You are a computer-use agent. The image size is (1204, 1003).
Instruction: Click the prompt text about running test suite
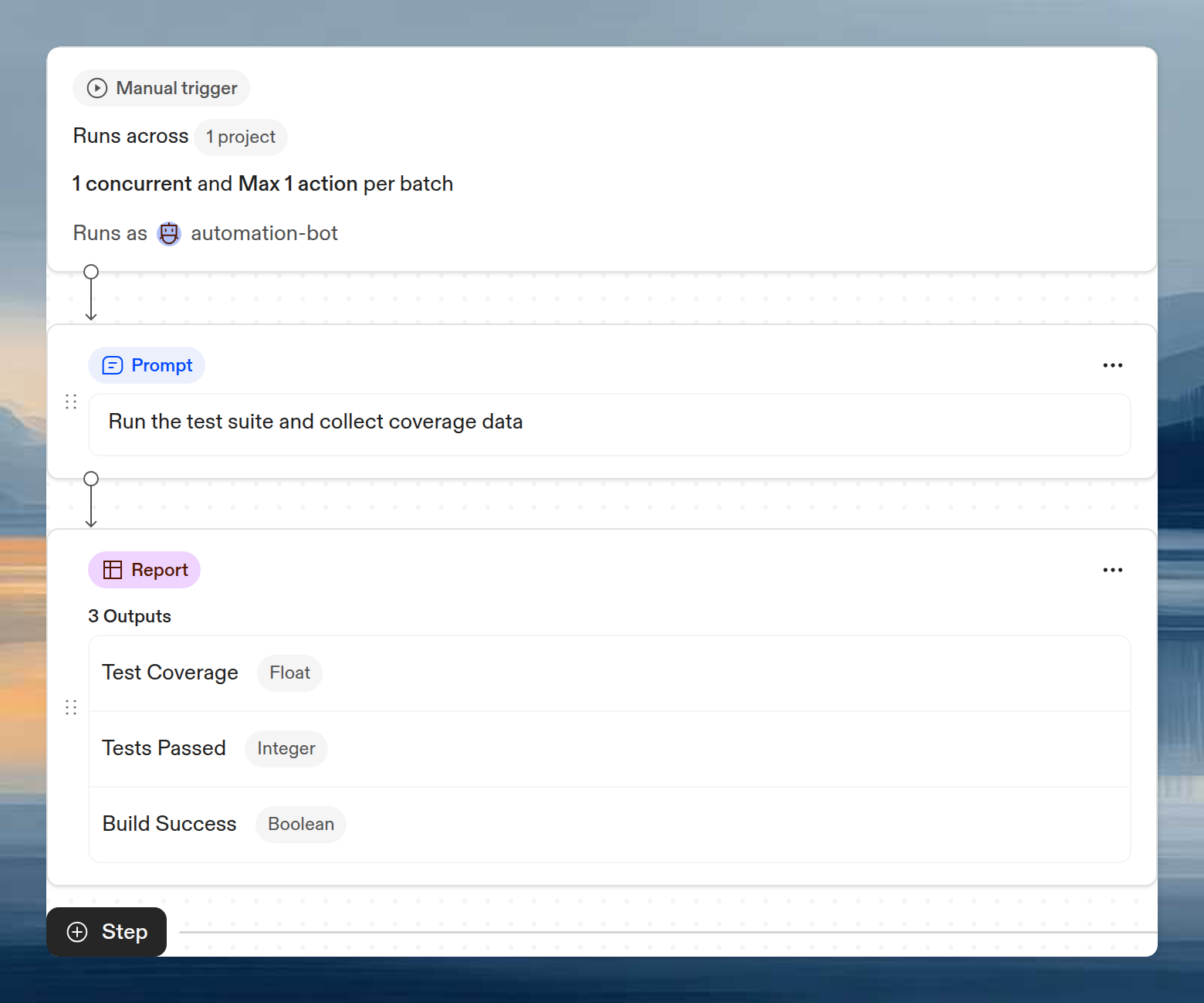tap(314, 422)
